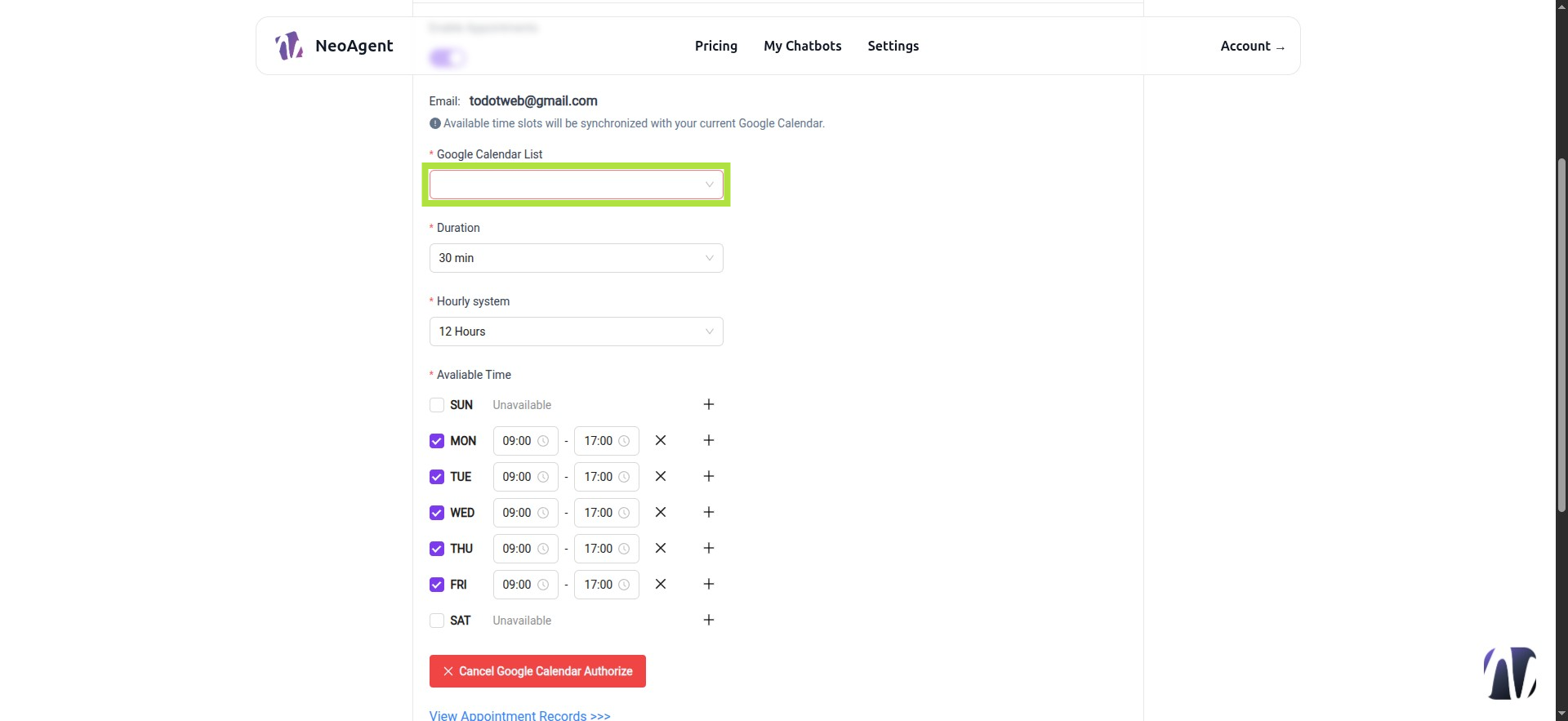Image resolution: width=1568 pixels, height=721 pixels.
Task: Open the Duration dropdown showing 30 min
Action: 576,258
